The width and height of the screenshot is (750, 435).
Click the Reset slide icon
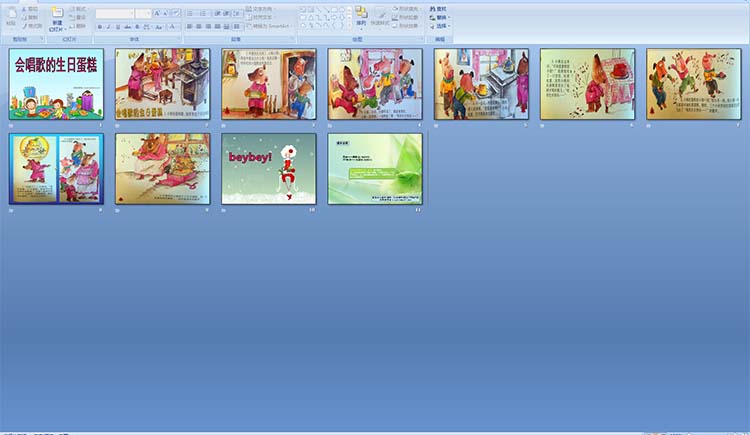(x=72, y=18)
